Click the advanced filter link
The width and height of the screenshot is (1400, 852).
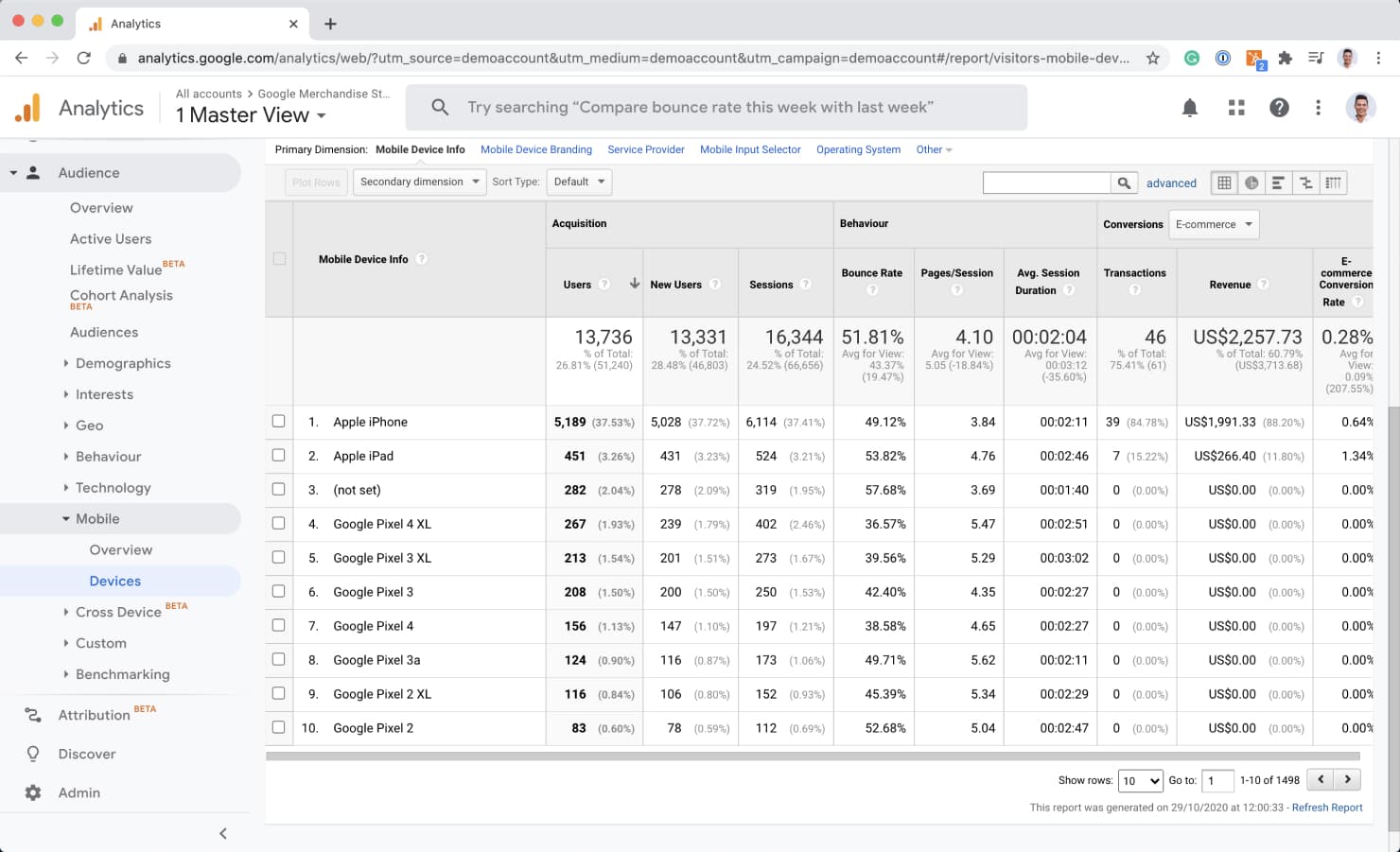(1171, 183)
